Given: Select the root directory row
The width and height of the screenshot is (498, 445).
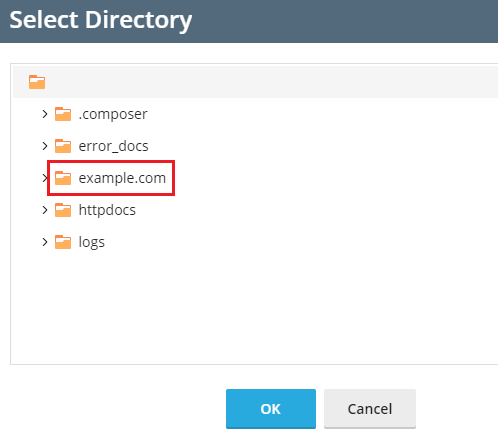Looking at the screenshot, I should (x=255, y=82).
